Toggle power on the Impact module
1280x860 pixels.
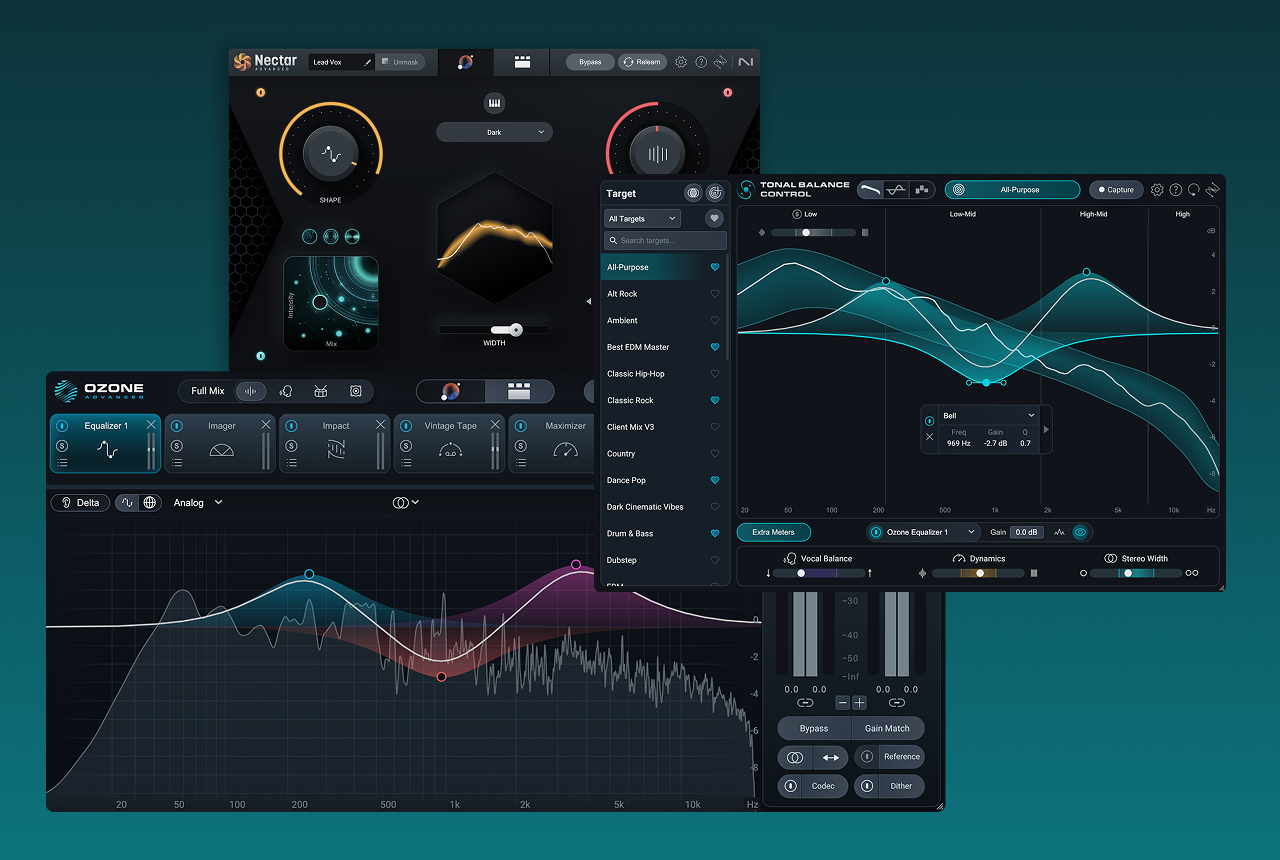(291, 426)
